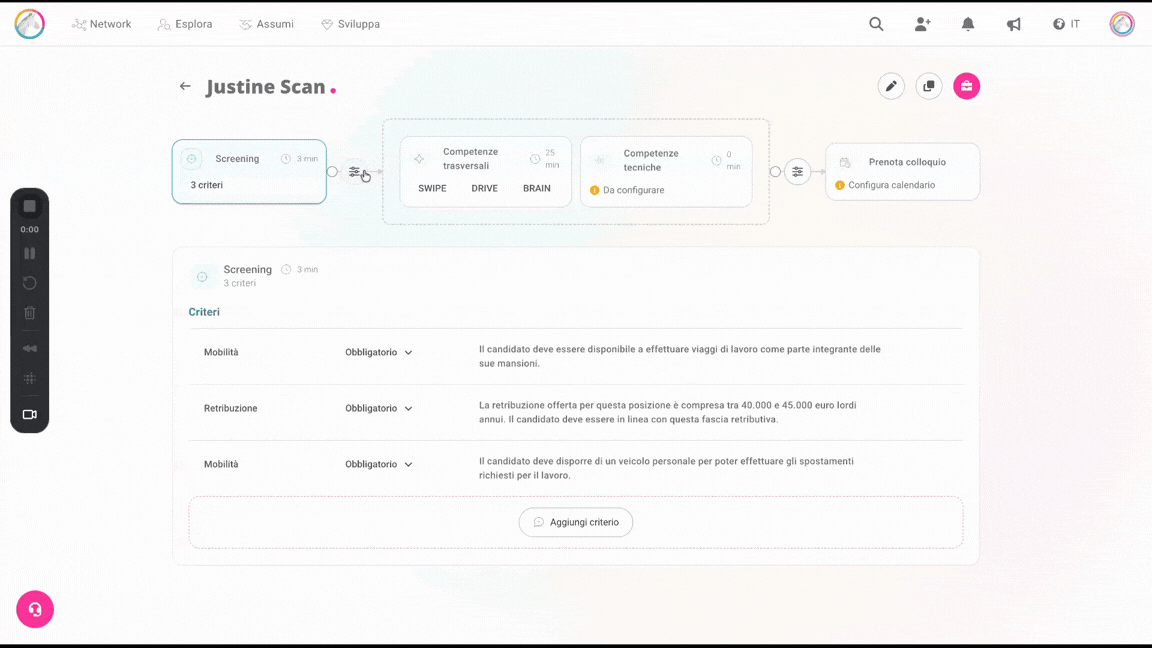
Task: Open the add user icon
Action: click(x=922, y=24)
